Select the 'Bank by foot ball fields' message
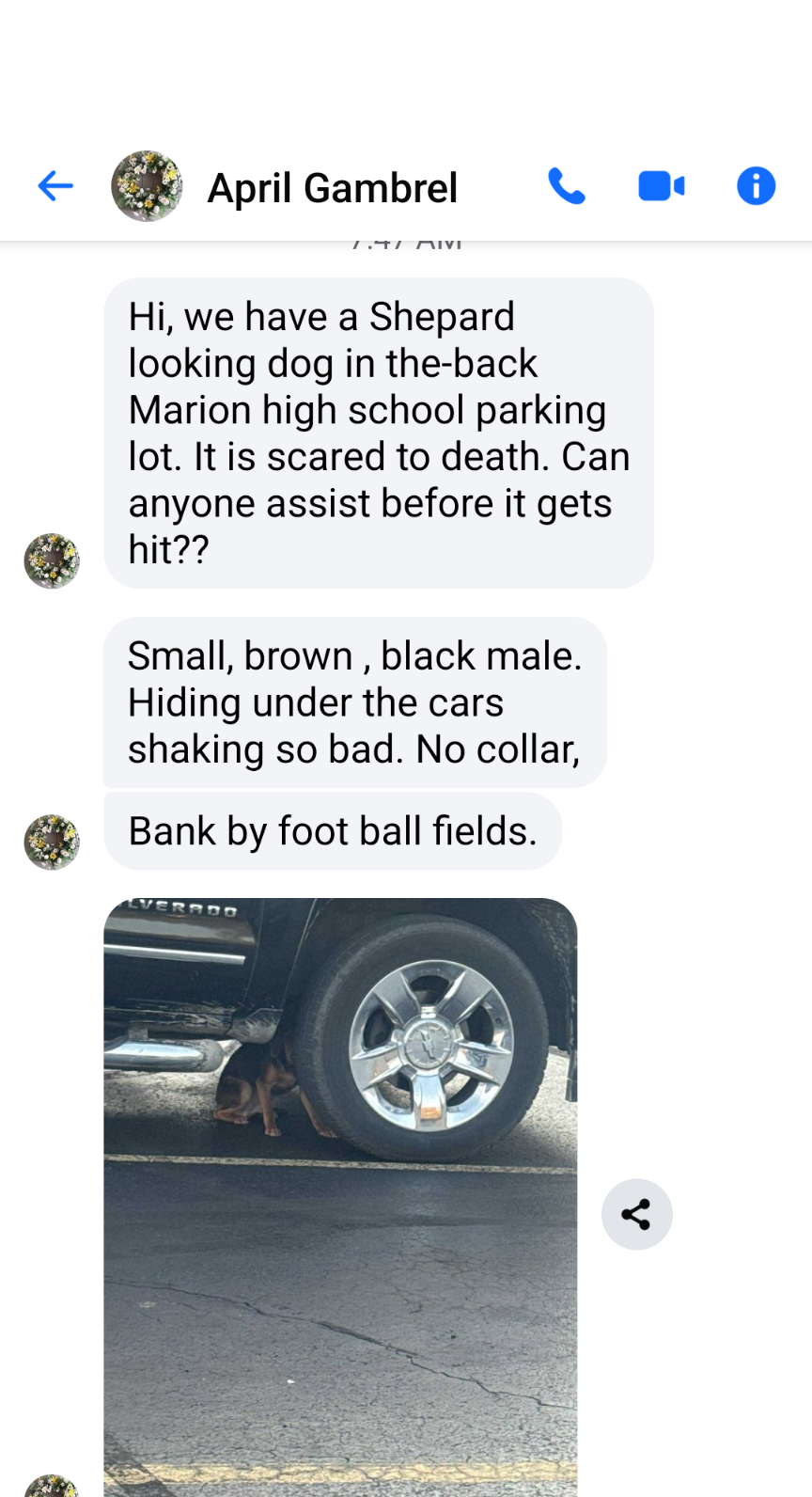 click(333, 831)
